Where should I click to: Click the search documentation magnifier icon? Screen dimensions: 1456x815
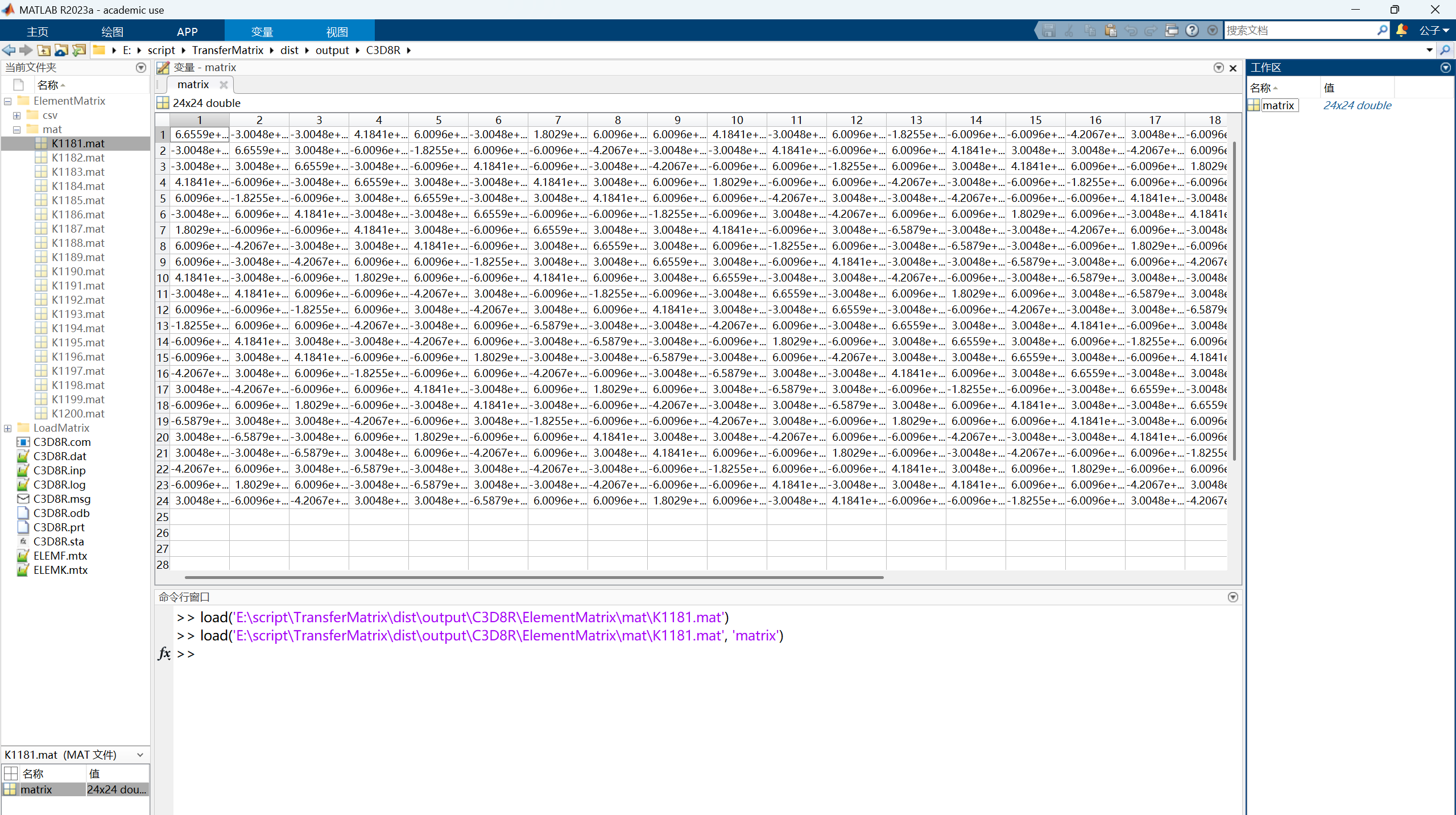[1383, 30]
